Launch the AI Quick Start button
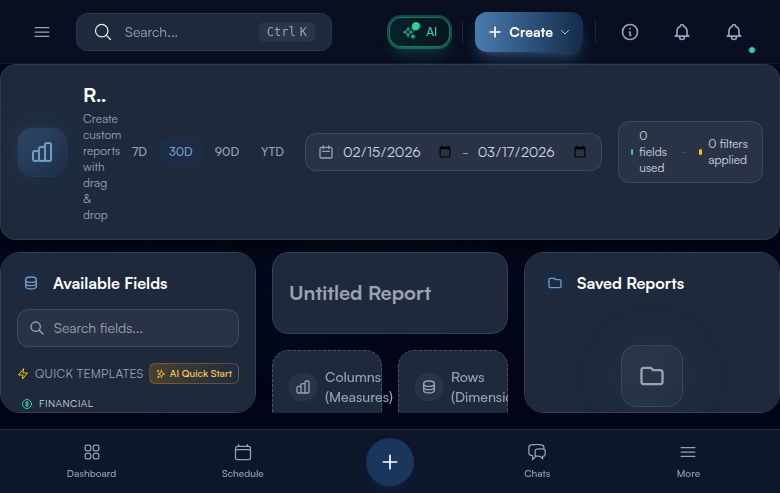780x493 pixels. (x=194, y=373)
